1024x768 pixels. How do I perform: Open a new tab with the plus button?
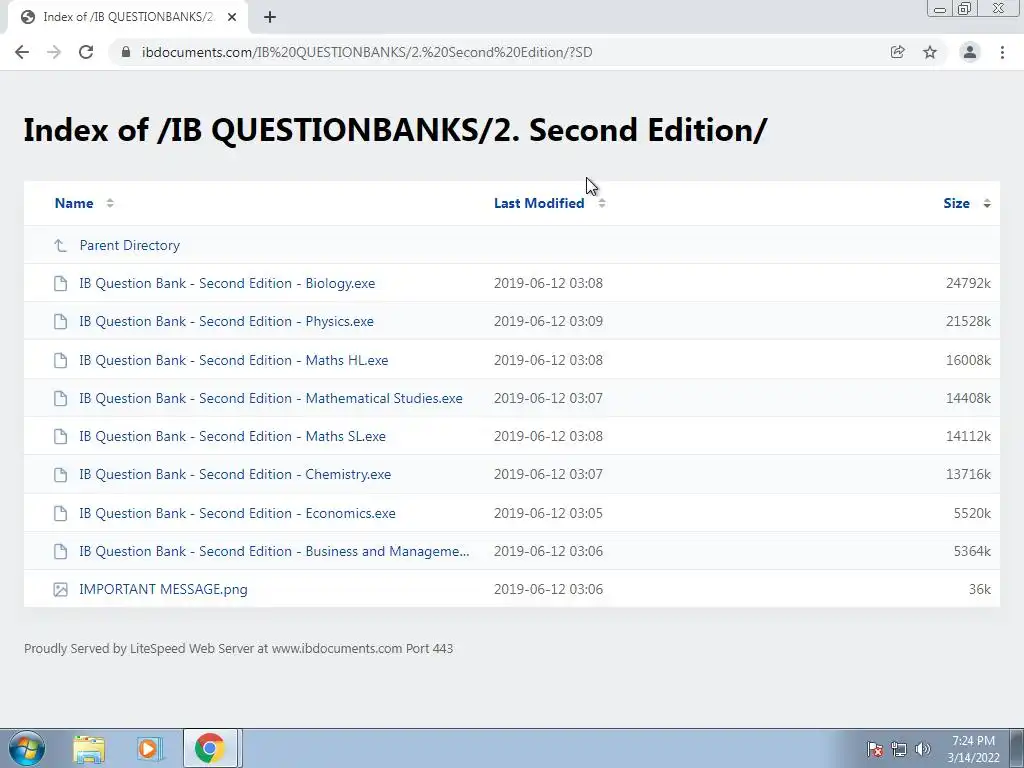point(270,18)
